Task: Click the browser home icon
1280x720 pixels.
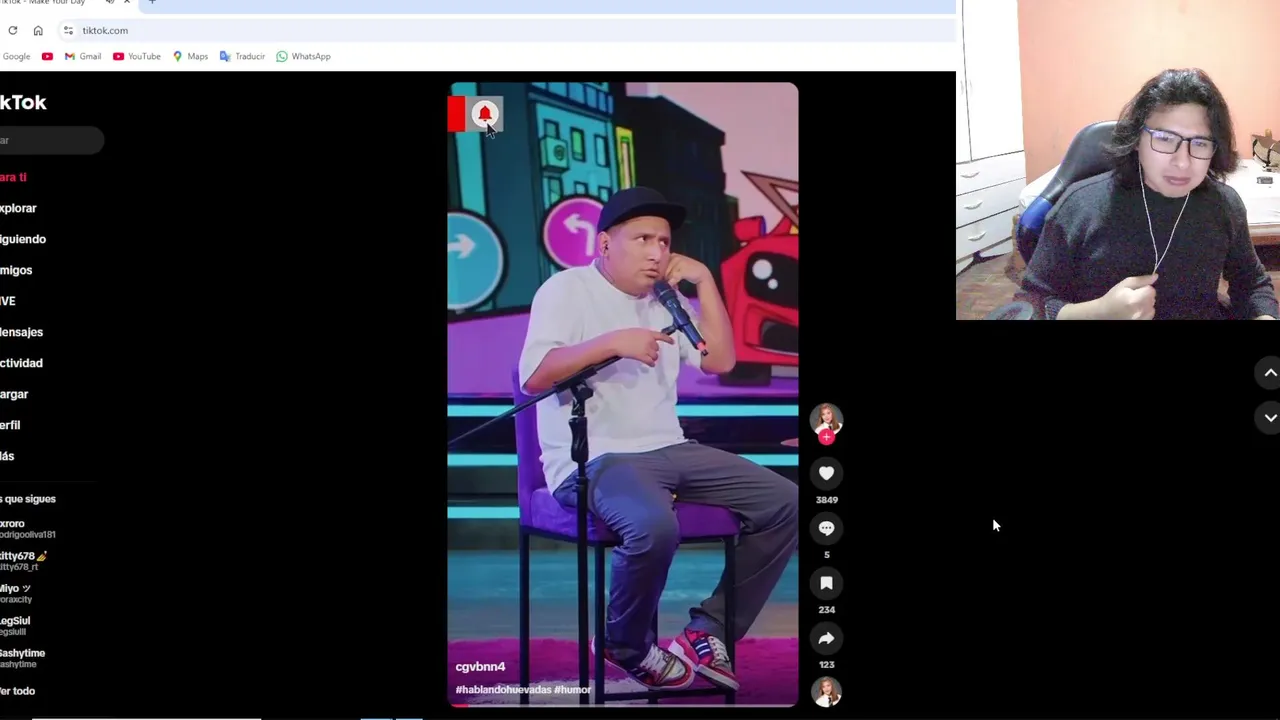Action: 38,30
